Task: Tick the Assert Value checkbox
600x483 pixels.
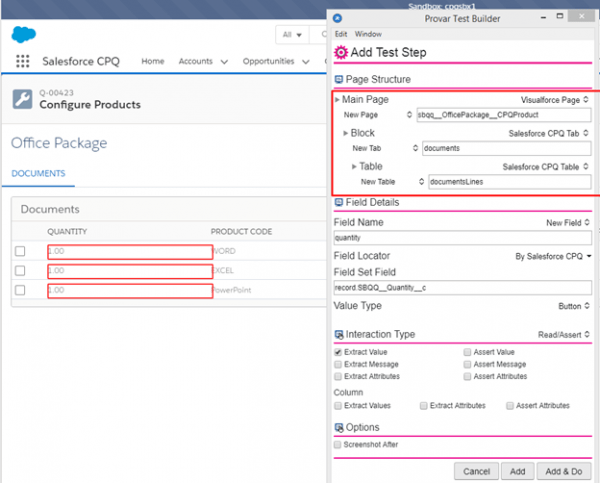Action: [x=467, y=352]
